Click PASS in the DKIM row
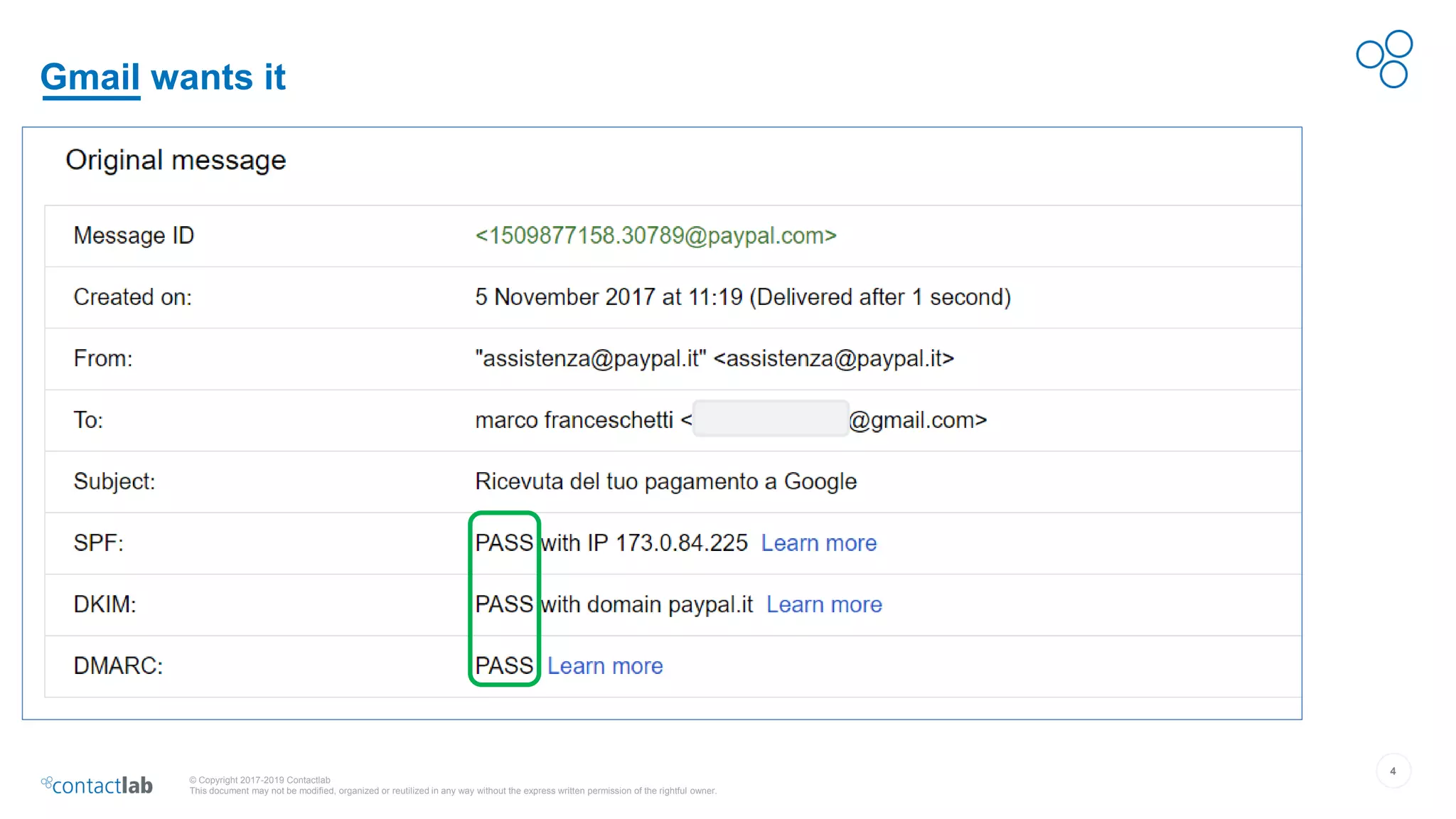 tap(504, 604)
